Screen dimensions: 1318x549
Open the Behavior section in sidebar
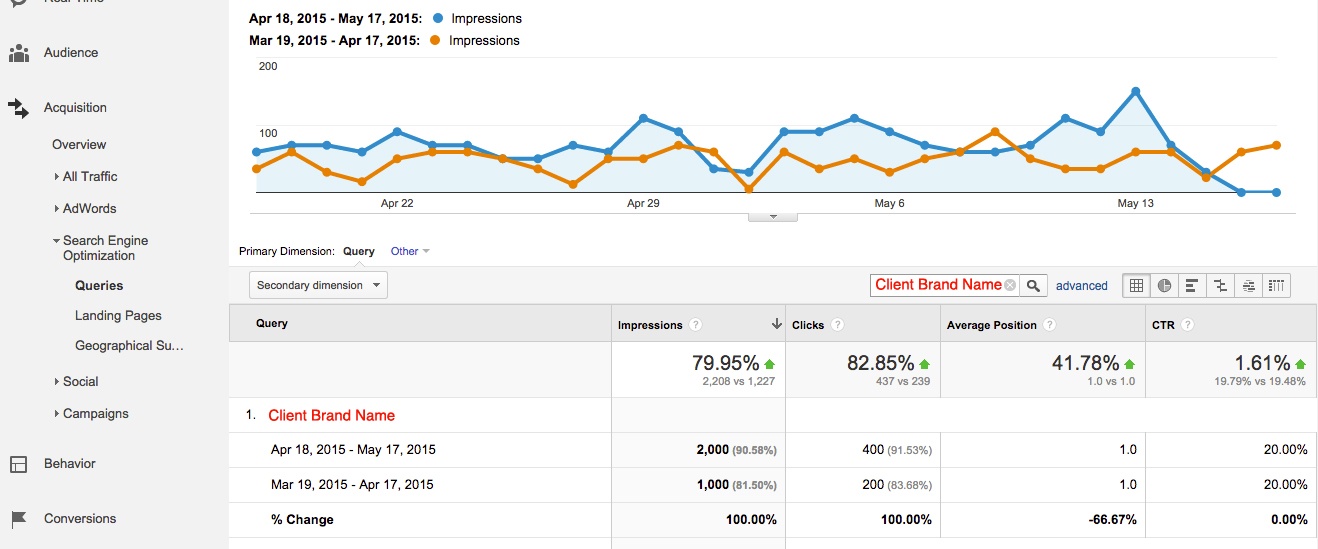pyautogui.click(x=69, y=463)
